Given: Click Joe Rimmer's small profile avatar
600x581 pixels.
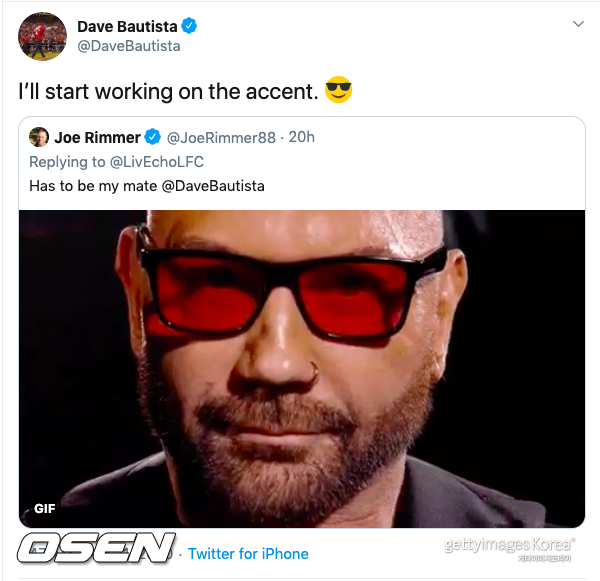Looking at the screenshot, I should (x=39, y=137).
